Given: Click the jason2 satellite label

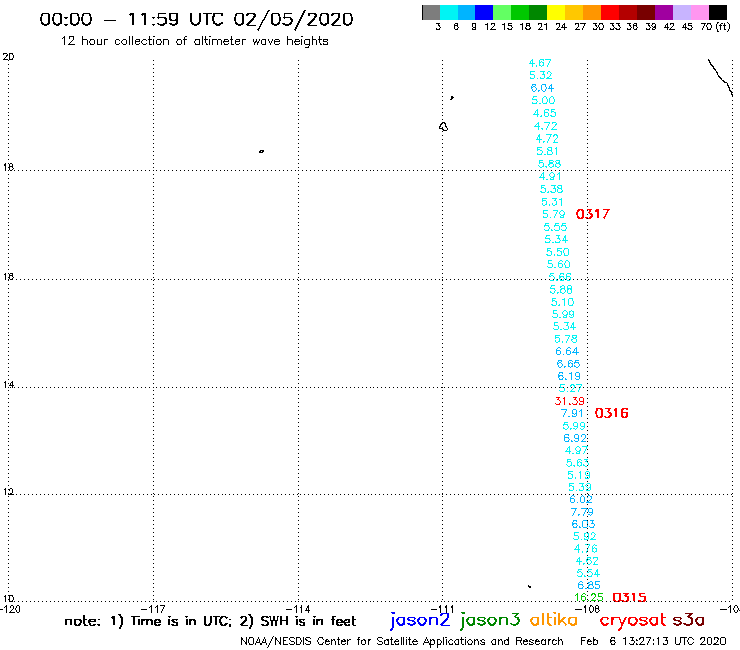Looking at the screenshot, I should [x=420, y=620].
